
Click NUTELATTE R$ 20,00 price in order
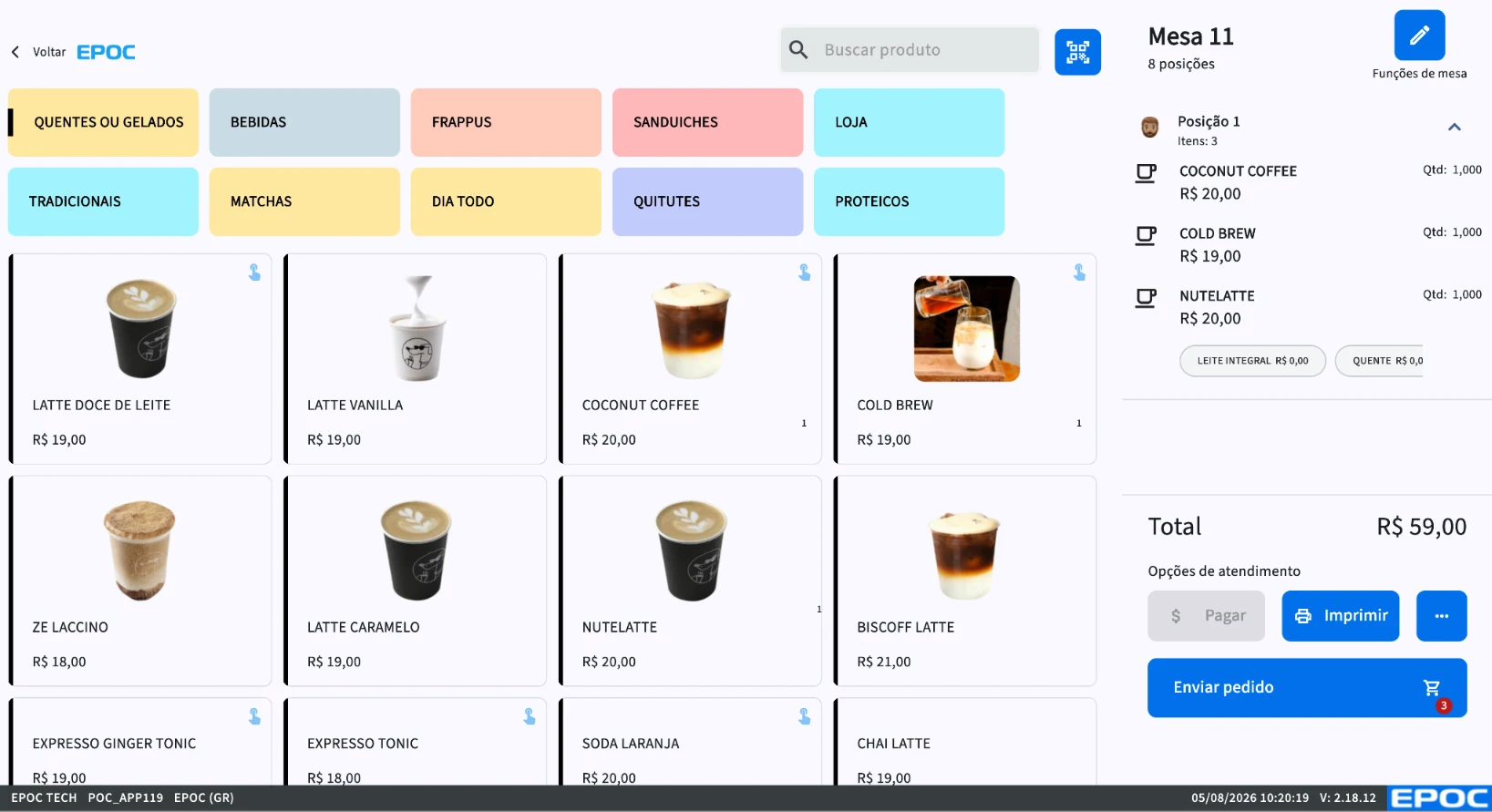point(1209,319)
